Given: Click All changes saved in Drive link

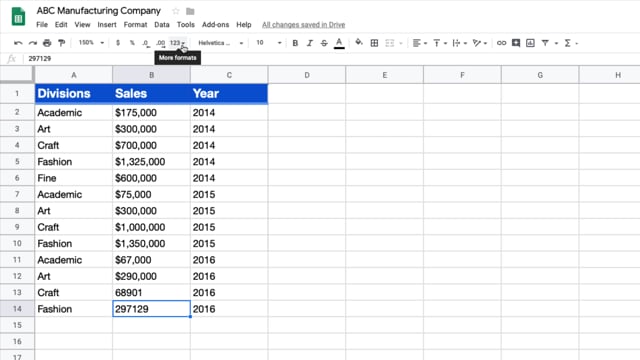Looking at the screenshot, I should (x=303, y=24).
